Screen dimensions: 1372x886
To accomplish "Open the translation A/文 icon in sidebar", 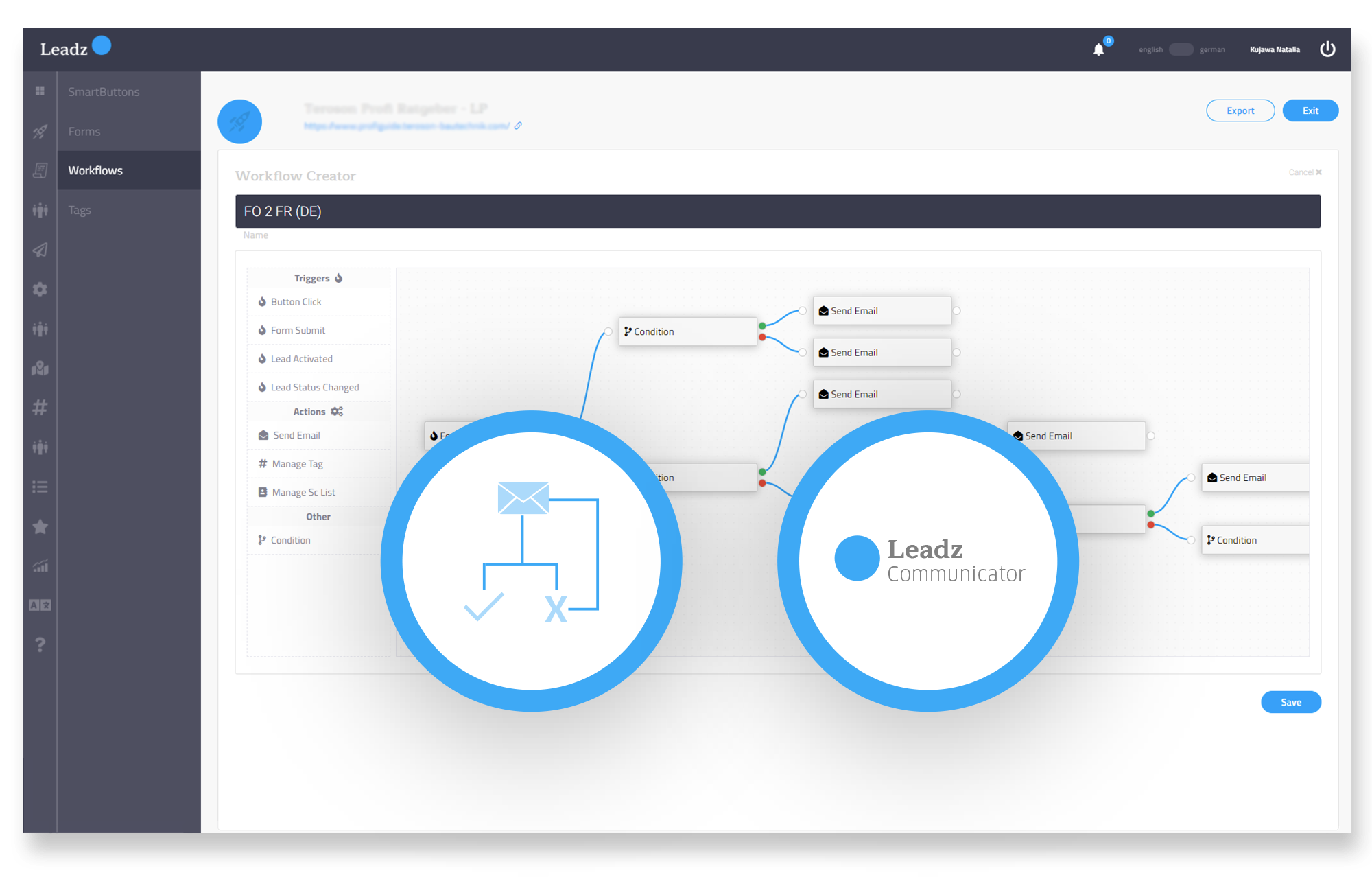I will (x=40, y=605).
